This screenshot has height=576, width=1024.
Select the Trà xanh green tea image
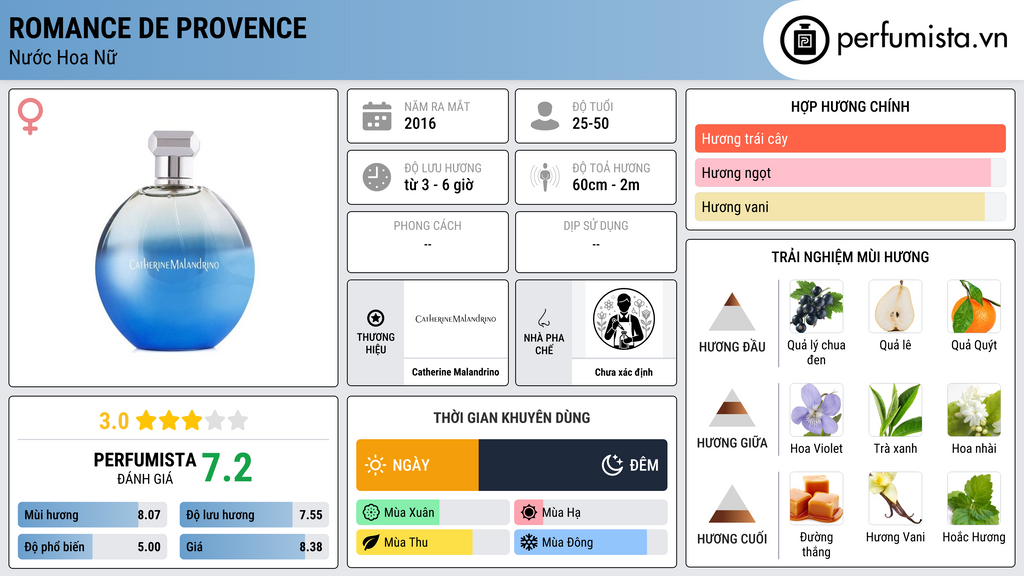[895, 410]
